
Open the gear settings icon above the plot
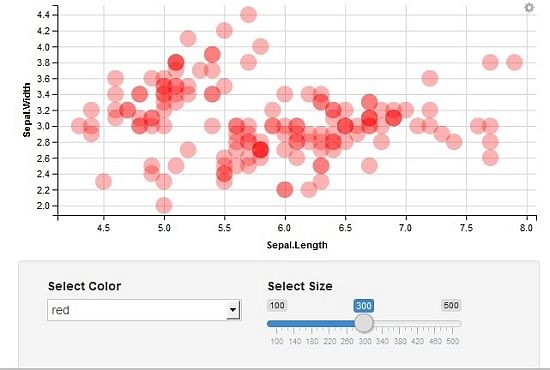pos(529,8)
